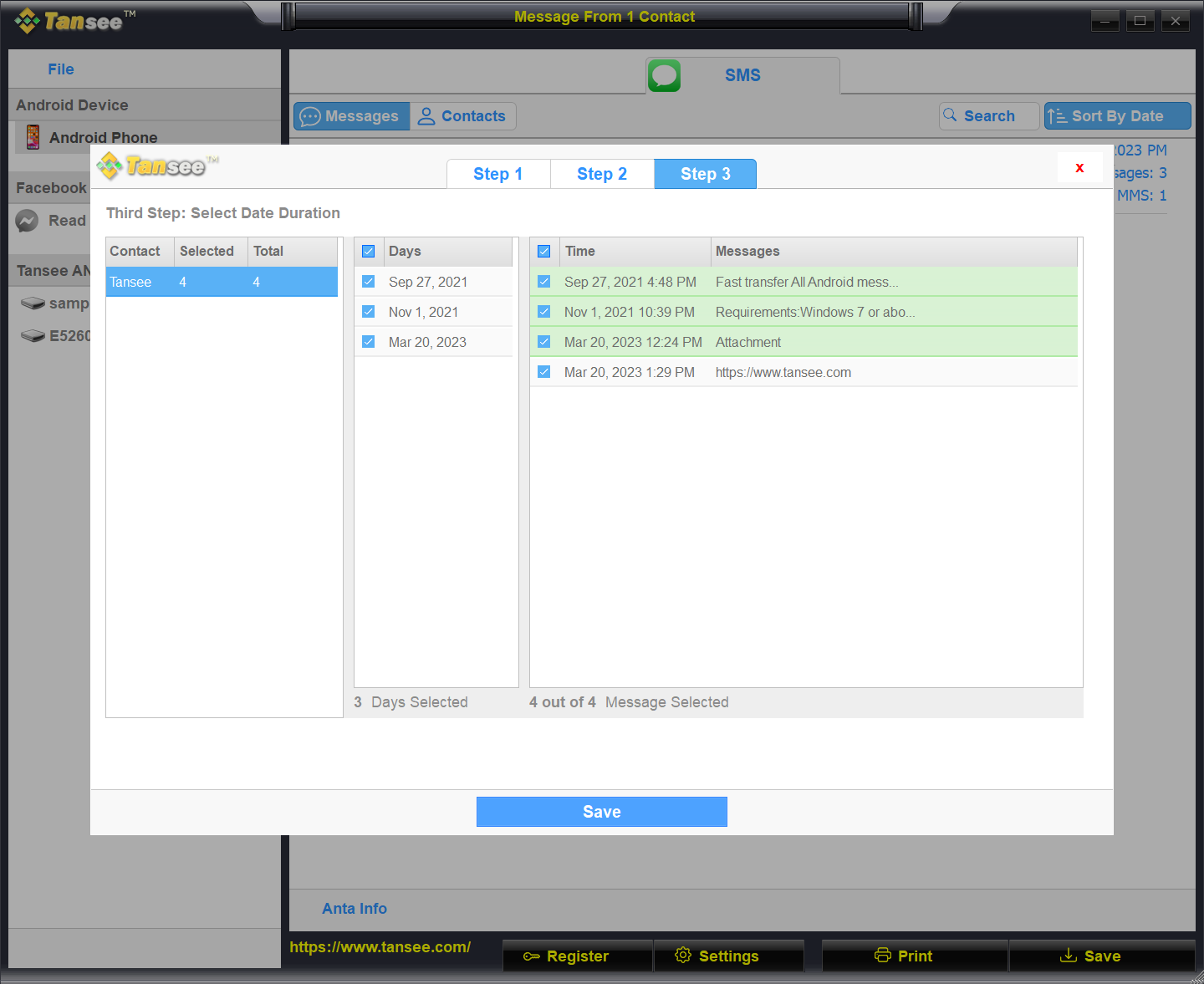
Task: Toggle the select-all Days header checkbox
Action: coord(368,251)
